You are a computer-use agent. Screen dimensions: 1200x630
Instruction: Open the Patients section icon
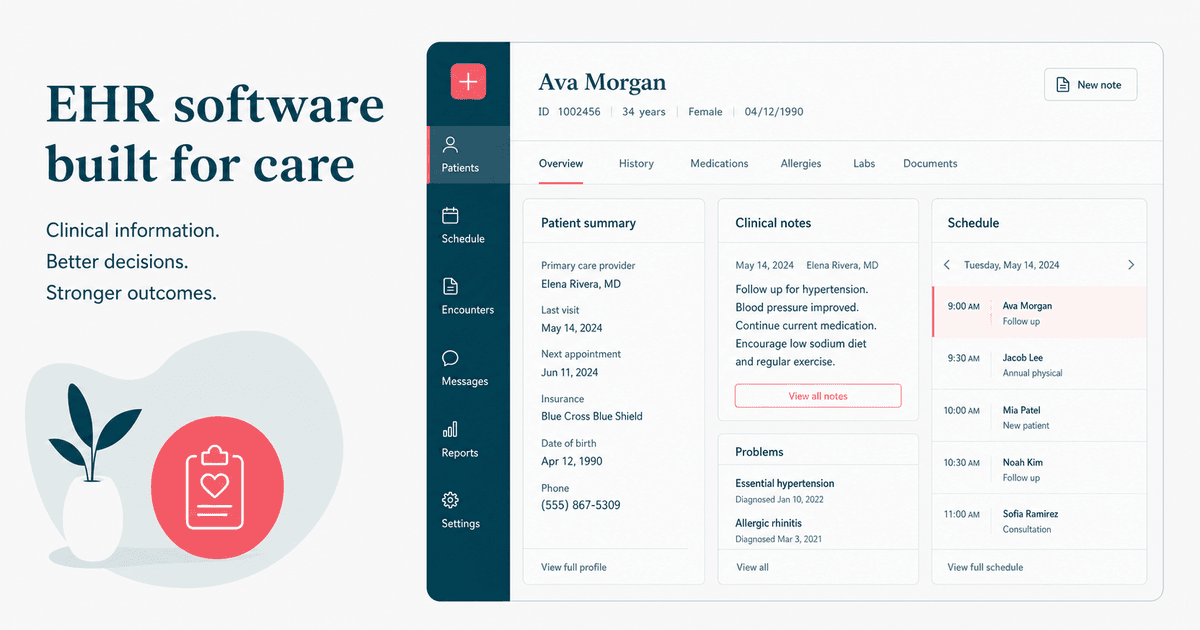point(451,144)
